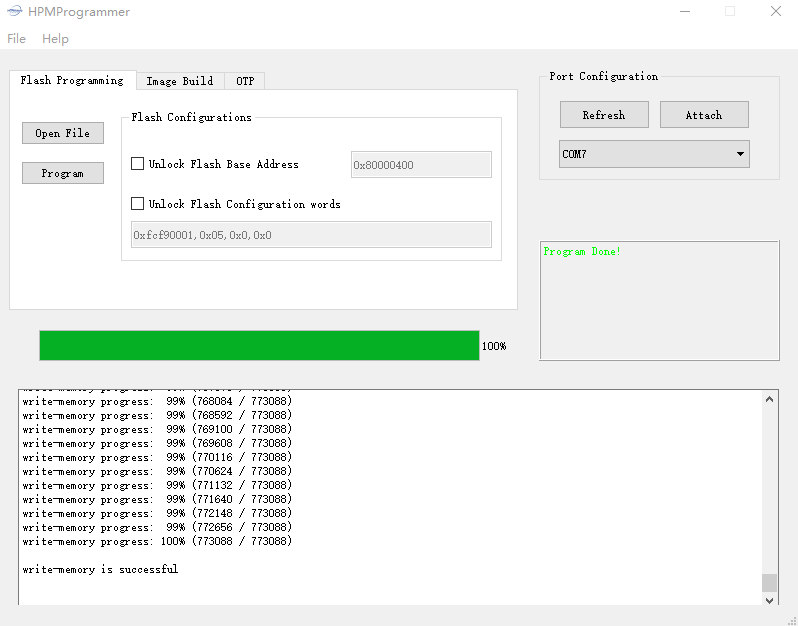Open the Help menu
798x626 pixels.
click(55, 39)
